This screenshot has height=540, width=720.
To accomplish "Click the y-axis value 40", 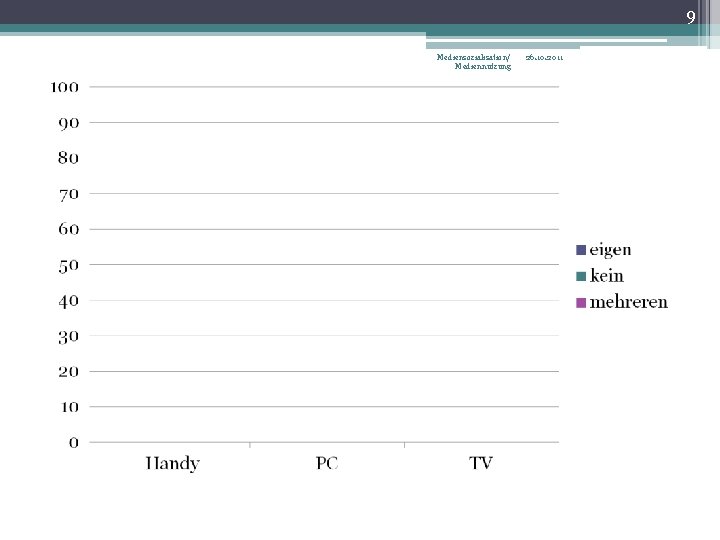I will [68, 301].
